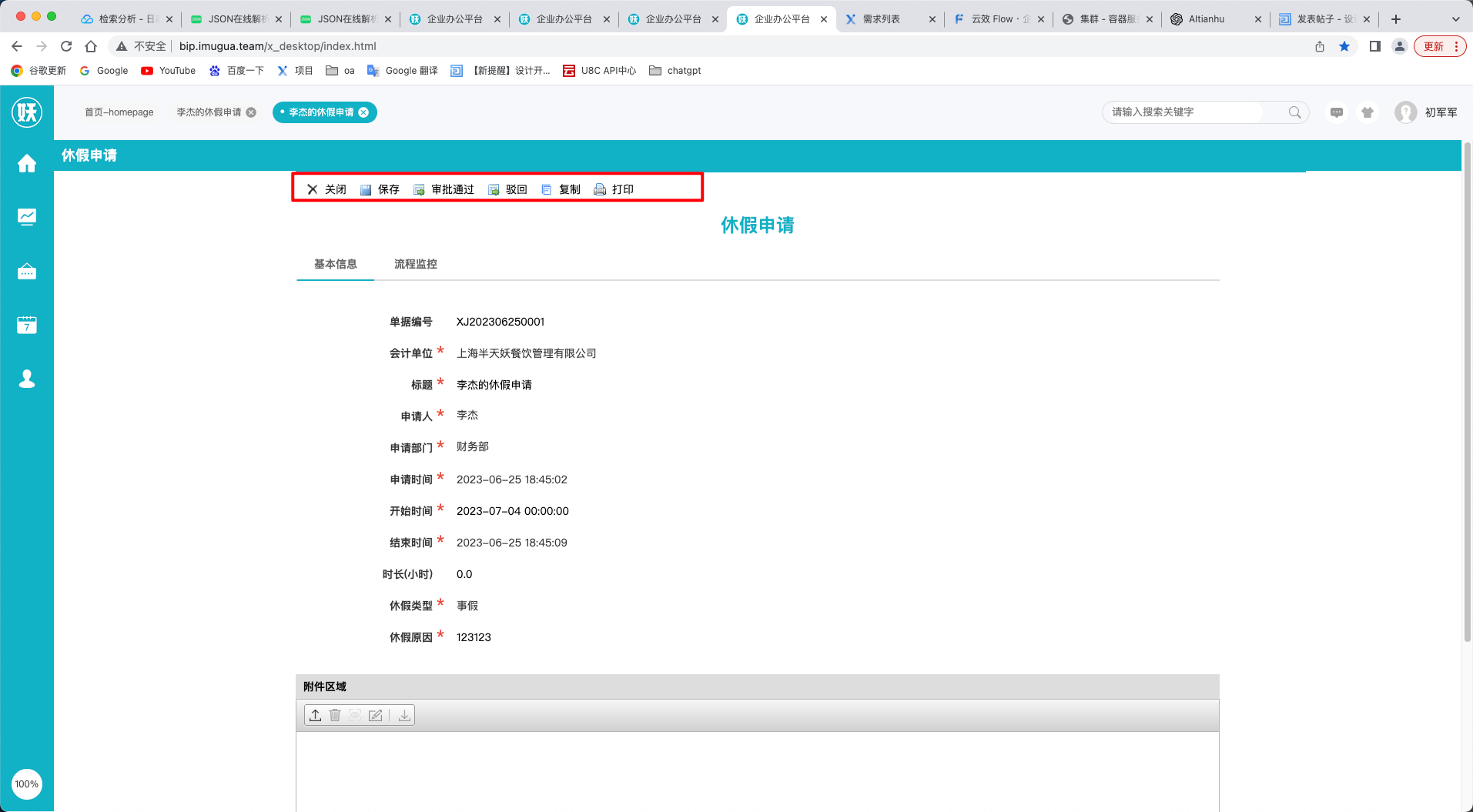
Task: Click the bookmark star icon
Action: pyautogui.click(x=1344, y=46)
